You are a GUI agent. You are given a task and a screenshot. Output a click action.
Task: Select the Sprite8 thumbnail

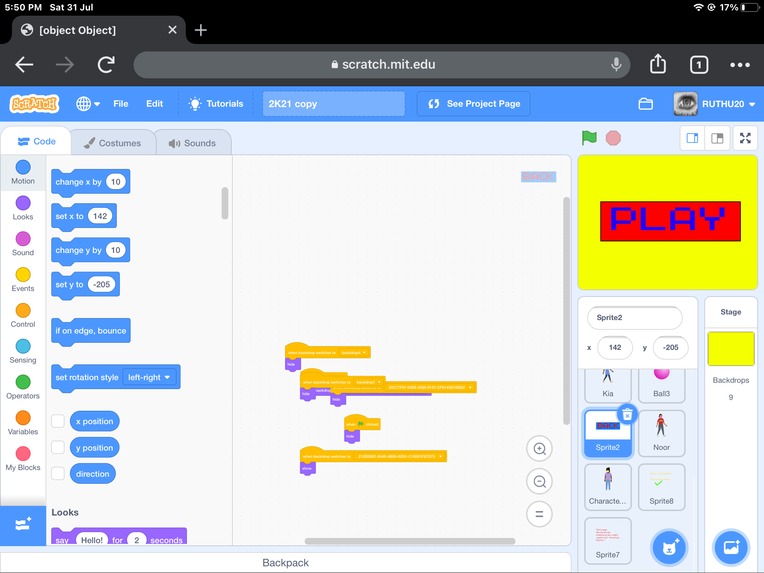[x=661, y=487]
